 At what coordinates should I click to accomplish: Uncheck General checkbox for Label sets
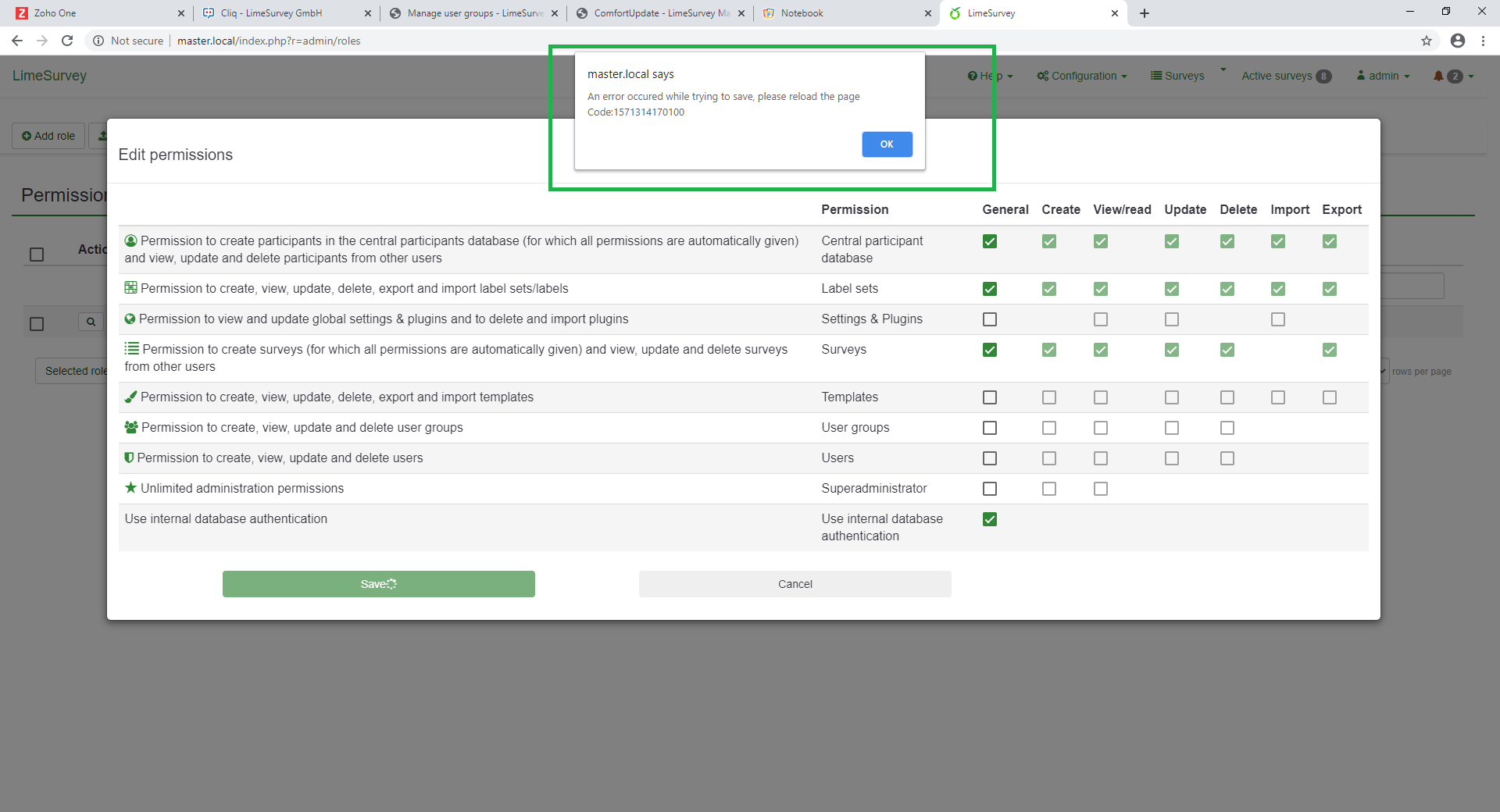pyautogui.click(x=990, y=289)
